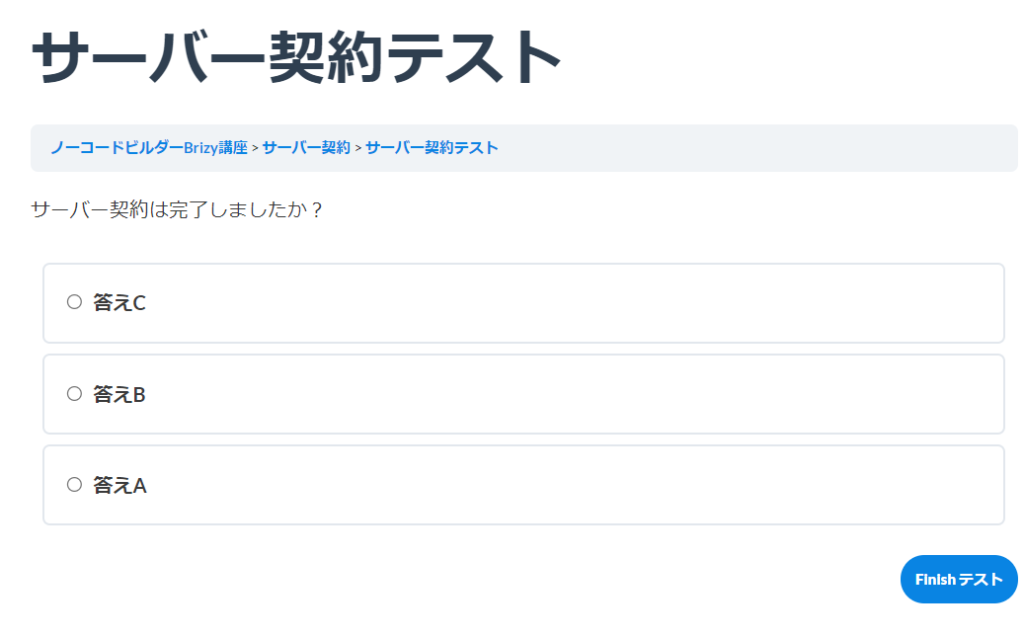Click the 答えB label text
The width and height of the screenshot is (1024, 637).
(119, 395)
